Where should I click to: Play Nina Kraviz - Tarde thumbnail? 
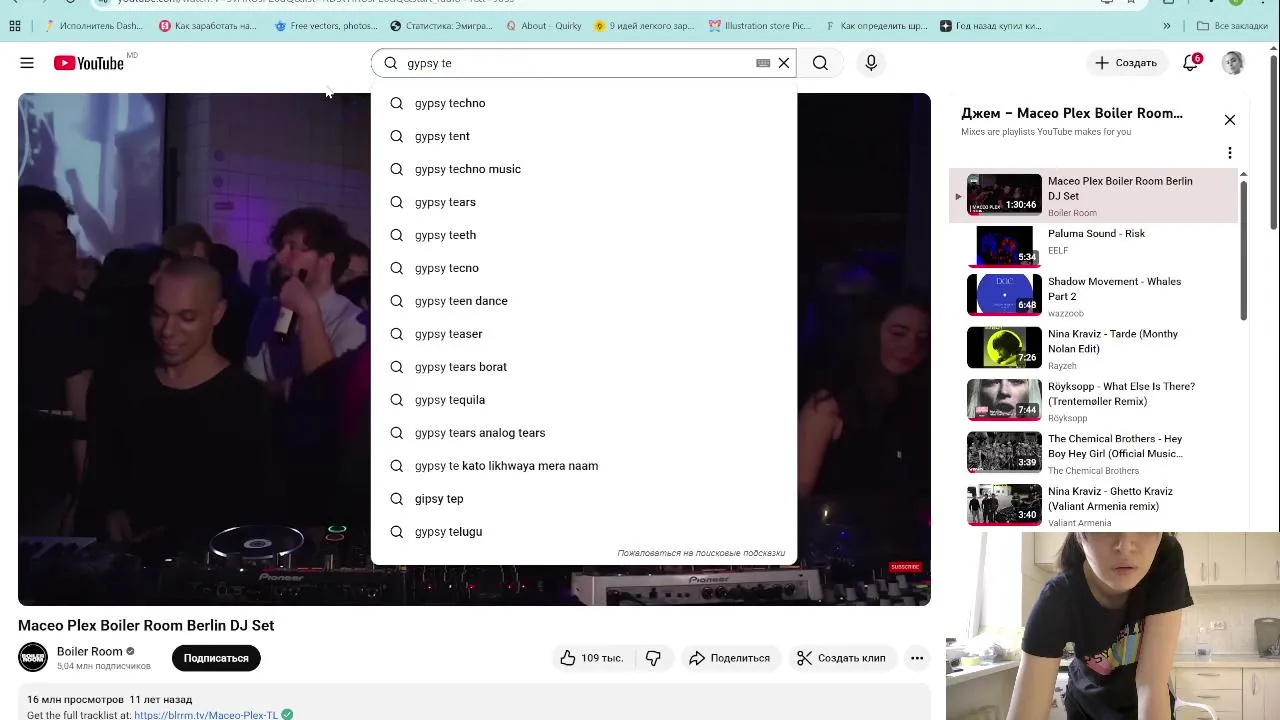[x=1004, y=349]
